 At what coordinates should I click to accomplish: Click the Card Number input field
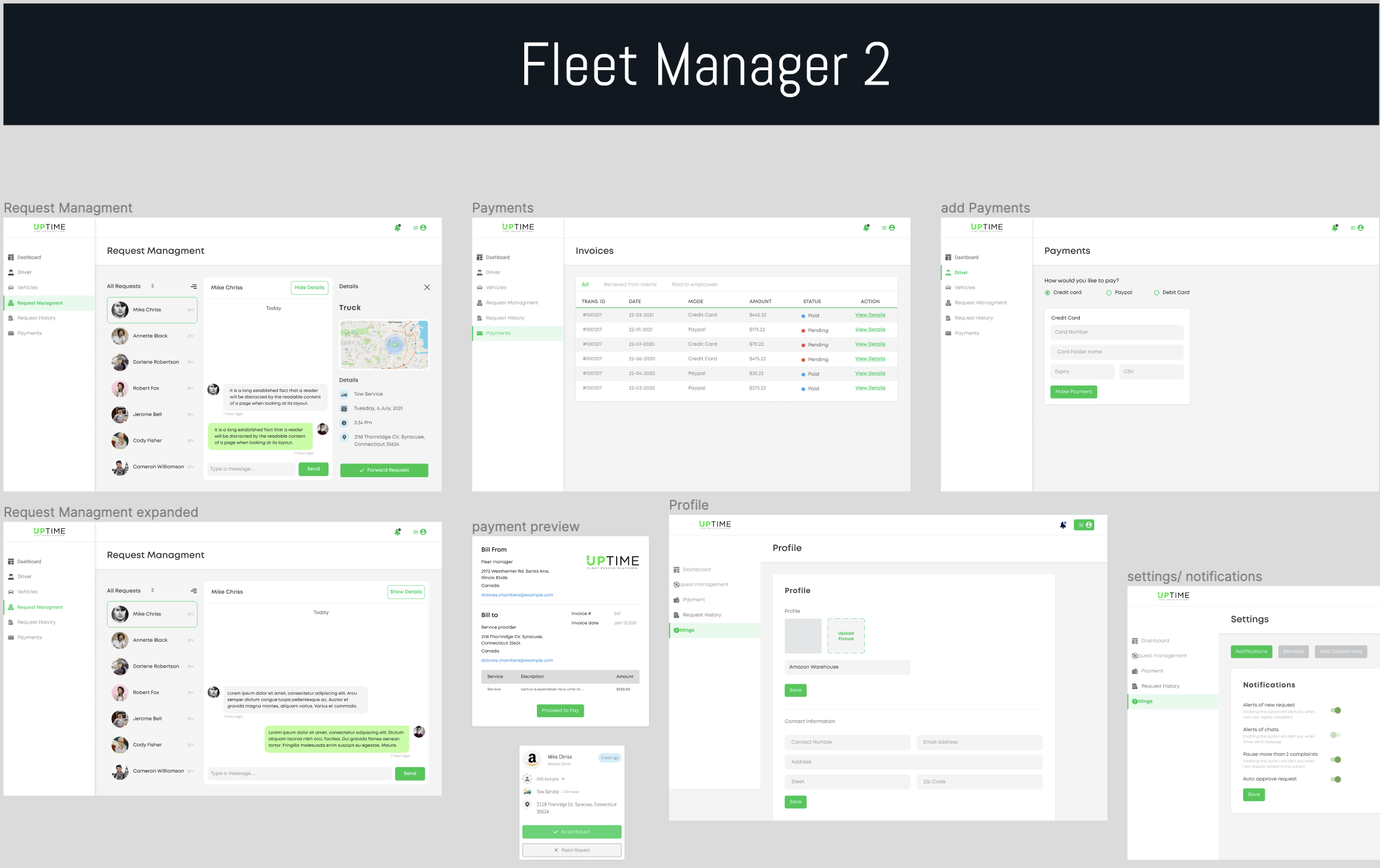click(1116, 332)
